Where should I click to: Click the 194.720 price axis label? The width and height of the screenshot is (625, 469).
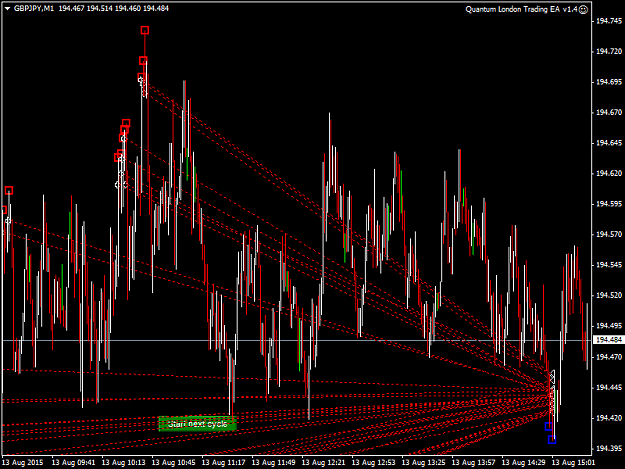pyautogui.click(x=609, y=51)
